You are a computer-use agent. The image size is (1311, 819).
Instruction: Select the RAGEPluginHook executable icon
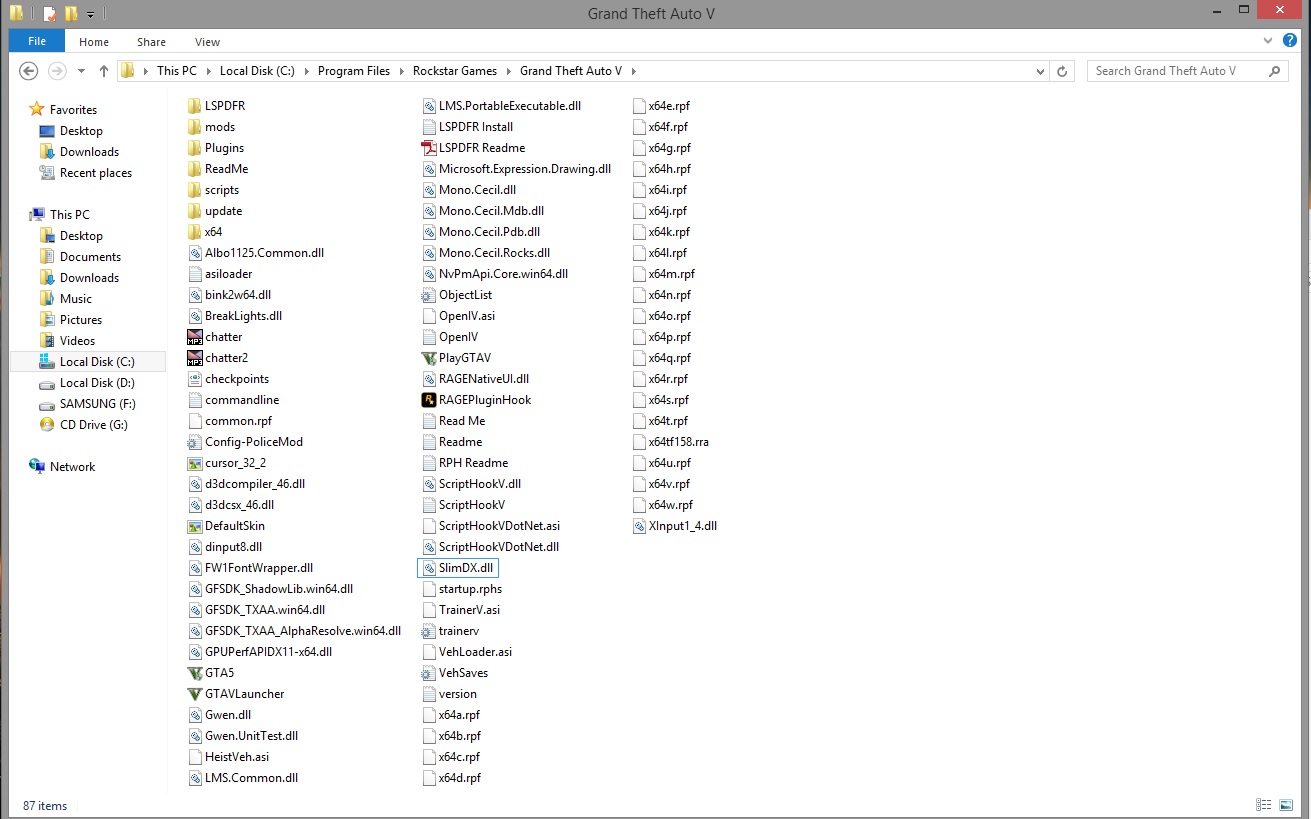[x=429, y=400]
